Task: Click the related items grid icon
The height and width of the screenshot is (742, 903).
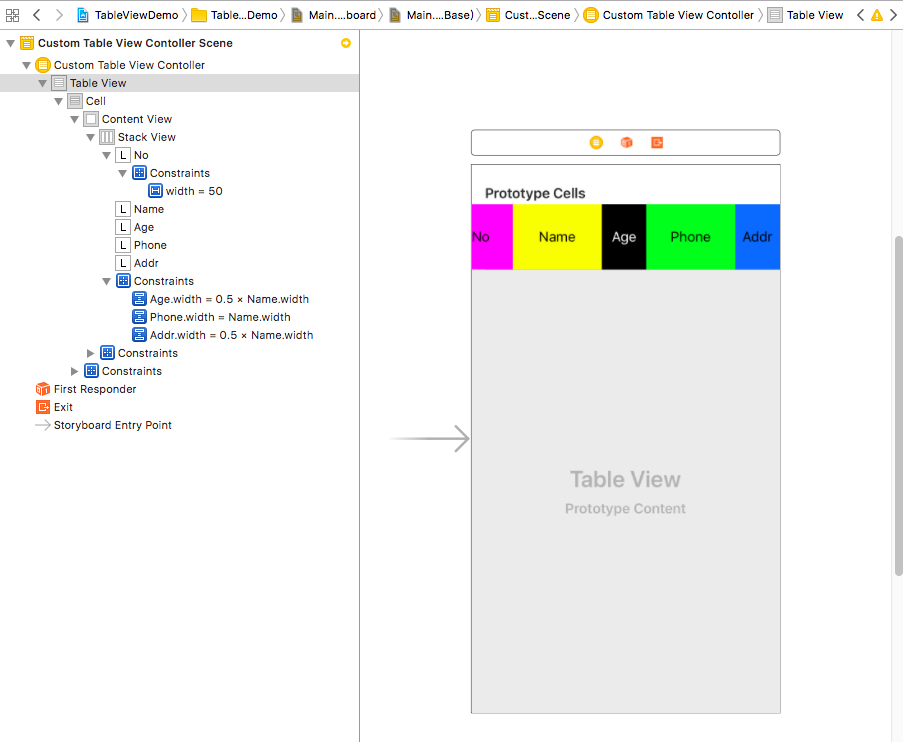Action: click(x=12, y=15)
